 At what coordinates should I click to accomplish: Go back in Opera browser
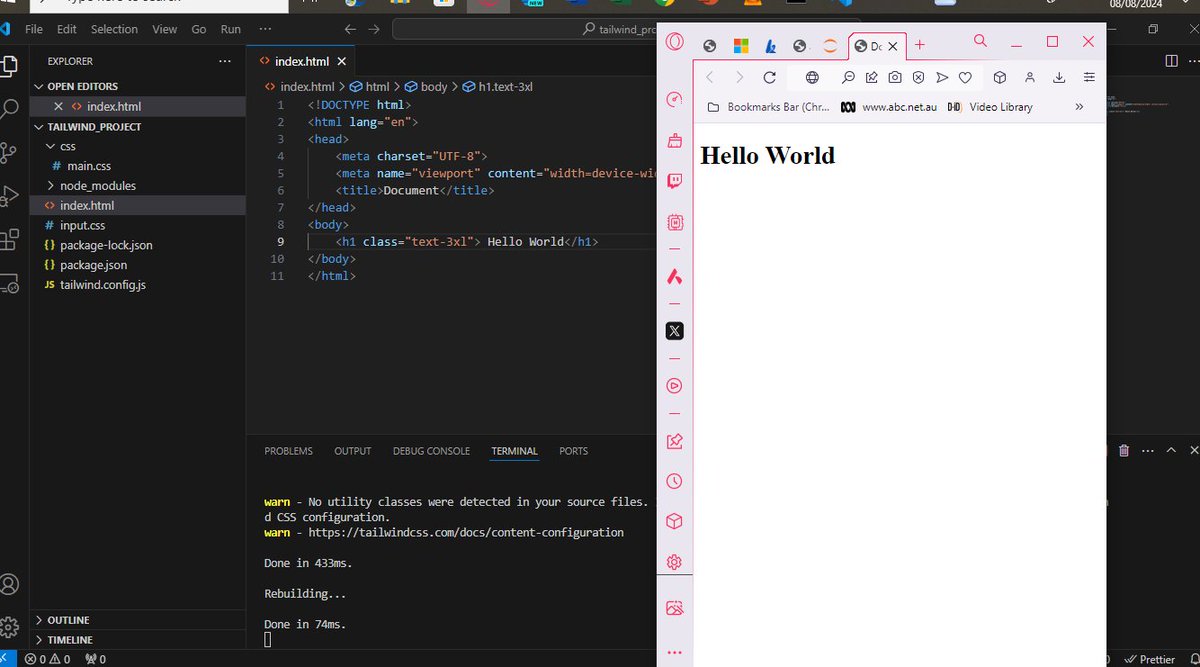click(708, 77)
